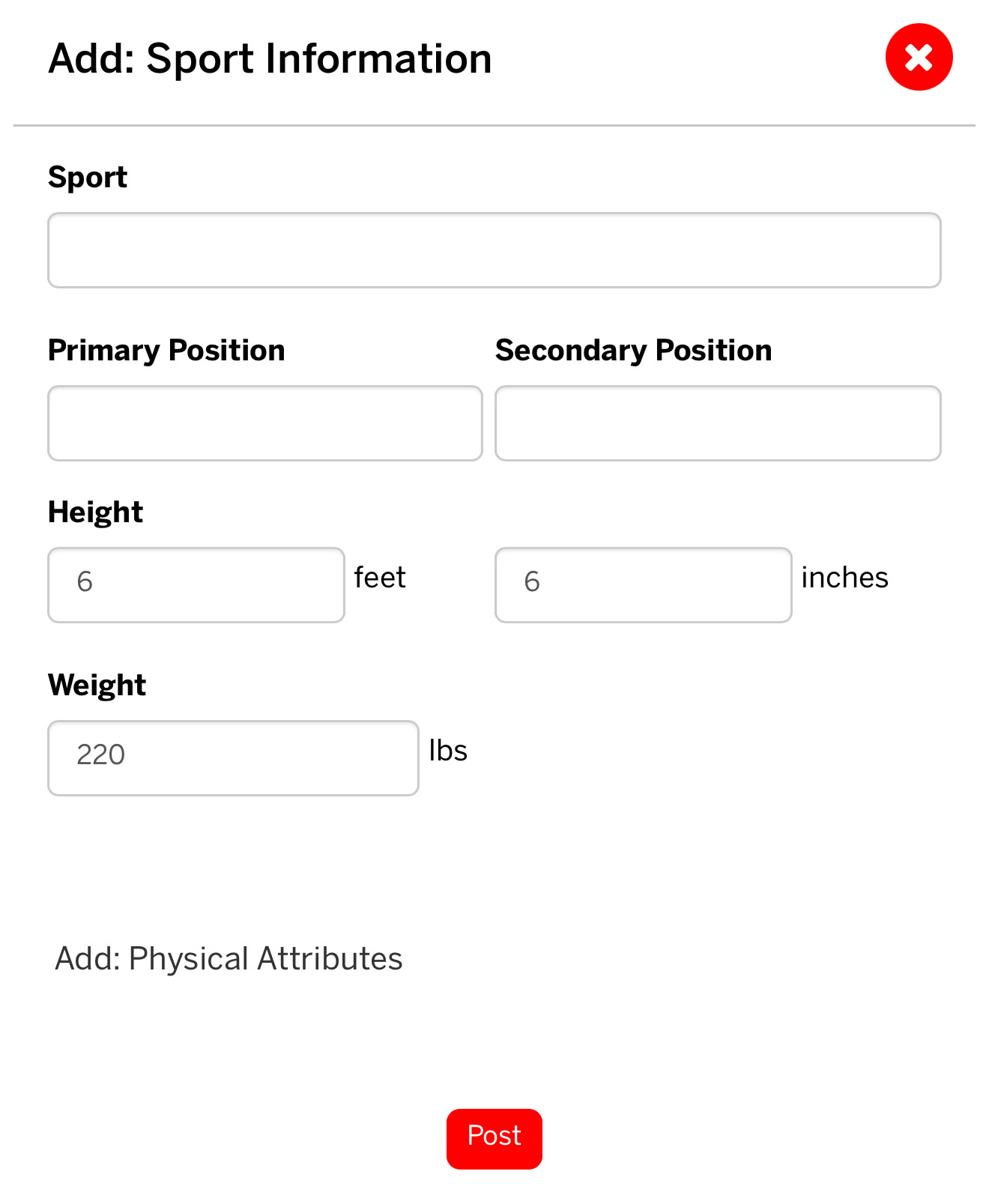This screenshot has width=989, height=1204.
Task: Click the bold Sport field label
Action: click(88, 178)
